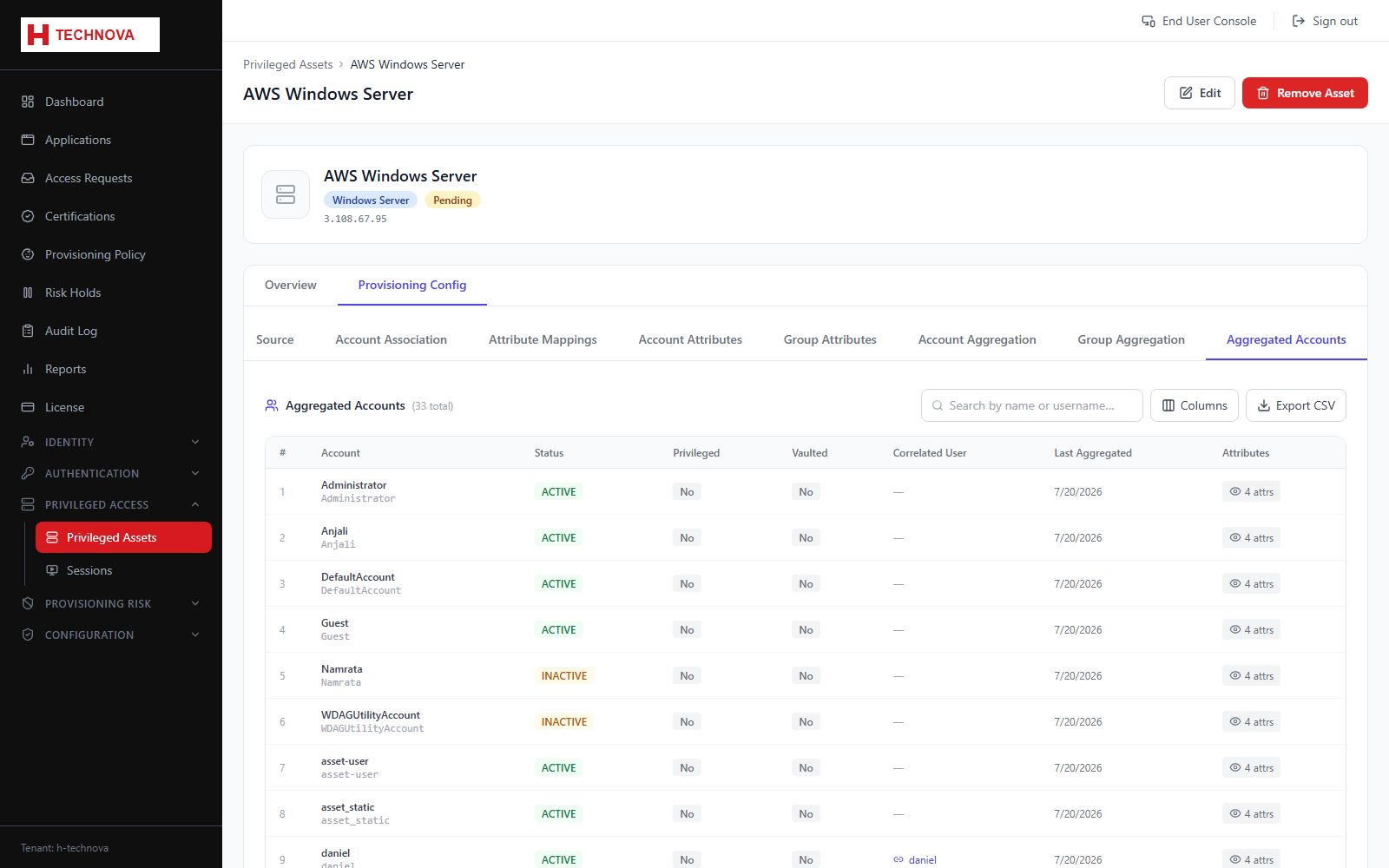Click the Account column header
The width and height of the screenshot is (1389, 868).
[340, 453]
